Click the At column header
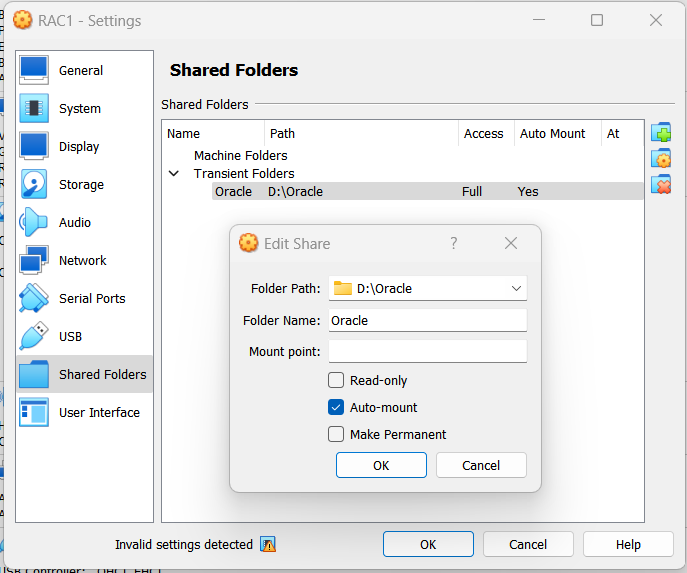 (622, 134)
